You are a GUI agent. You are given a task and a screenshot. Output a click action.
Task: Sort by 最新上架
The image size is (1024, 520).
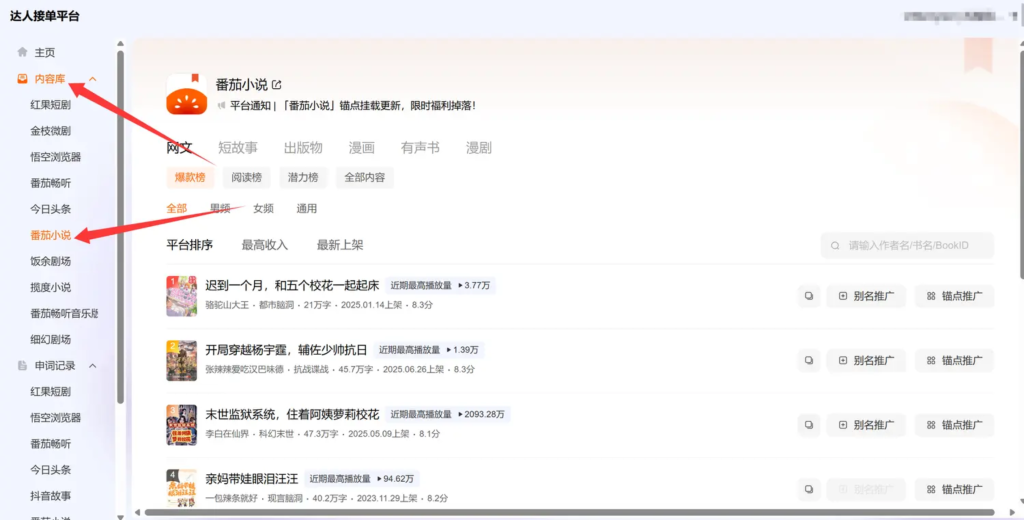point(340,245)
